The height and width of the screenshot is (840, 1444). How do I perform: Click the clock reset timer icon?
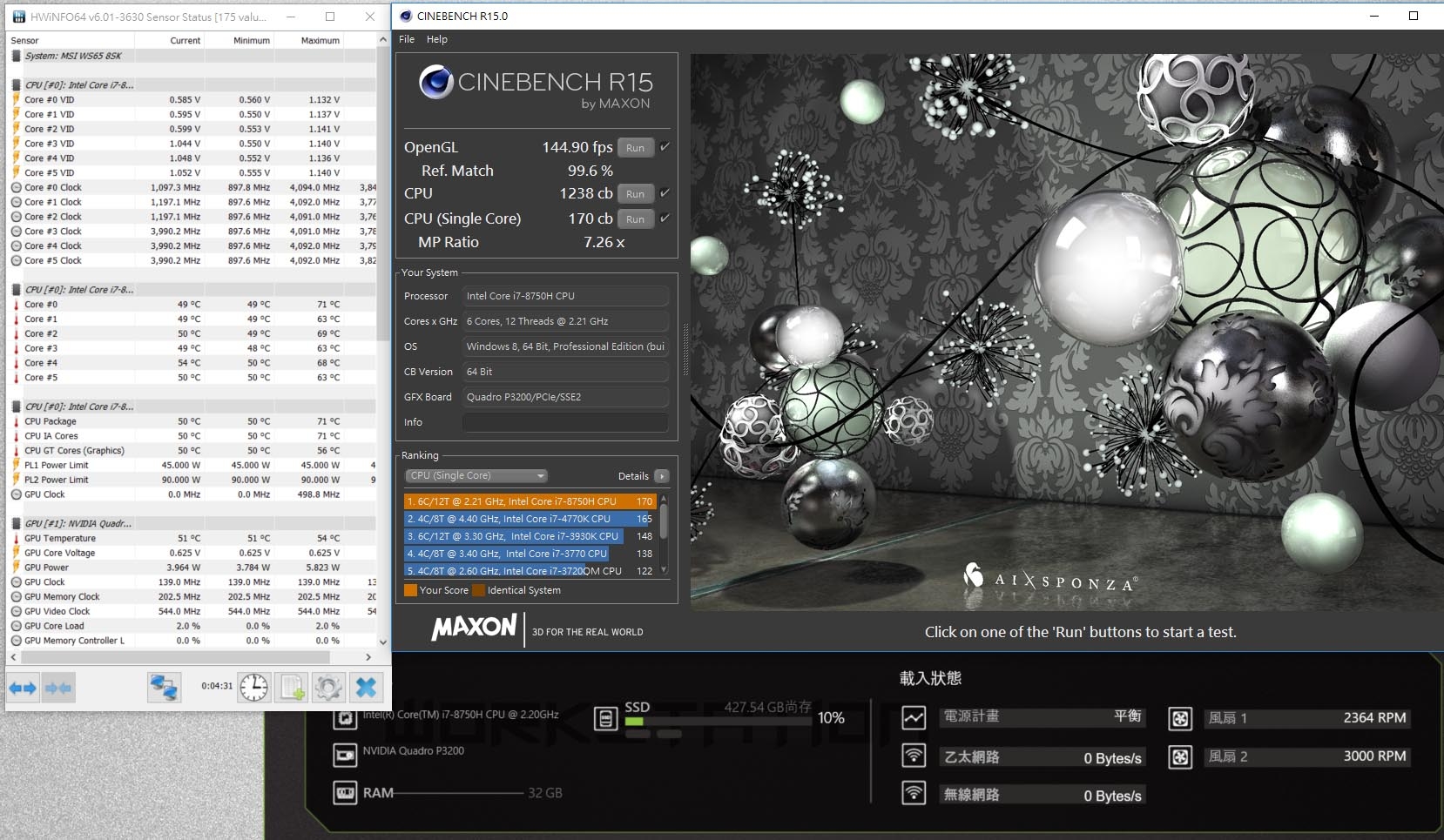[253, 688]
